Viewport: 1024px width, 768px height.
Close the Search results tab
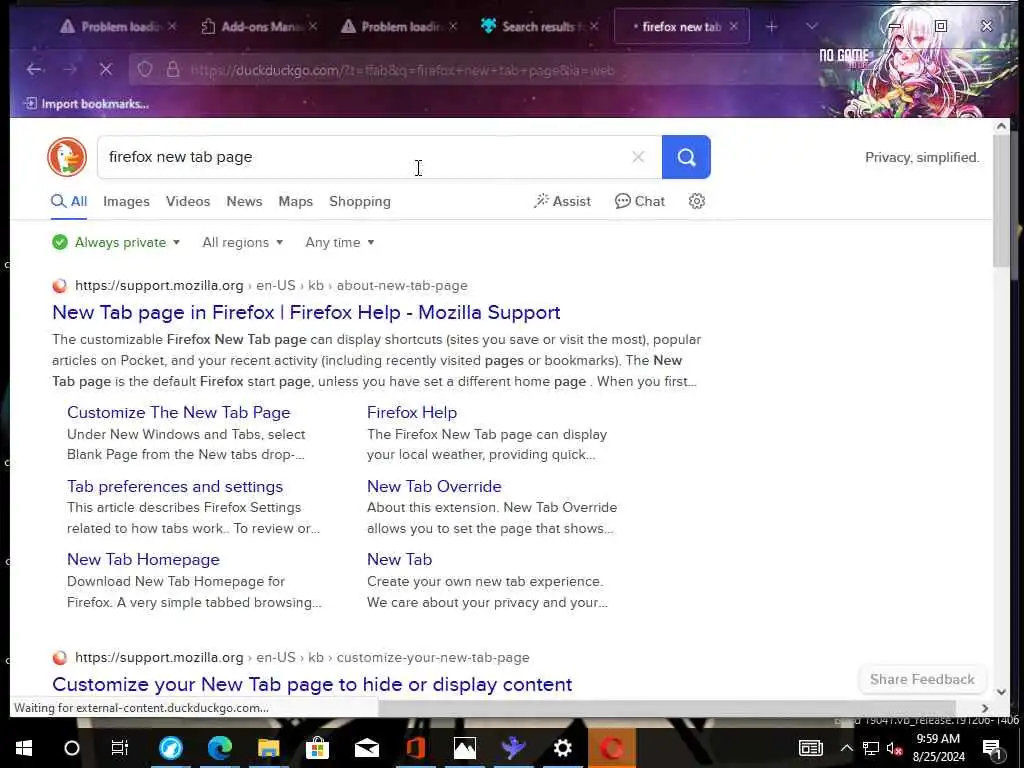[x=594, y=26]
